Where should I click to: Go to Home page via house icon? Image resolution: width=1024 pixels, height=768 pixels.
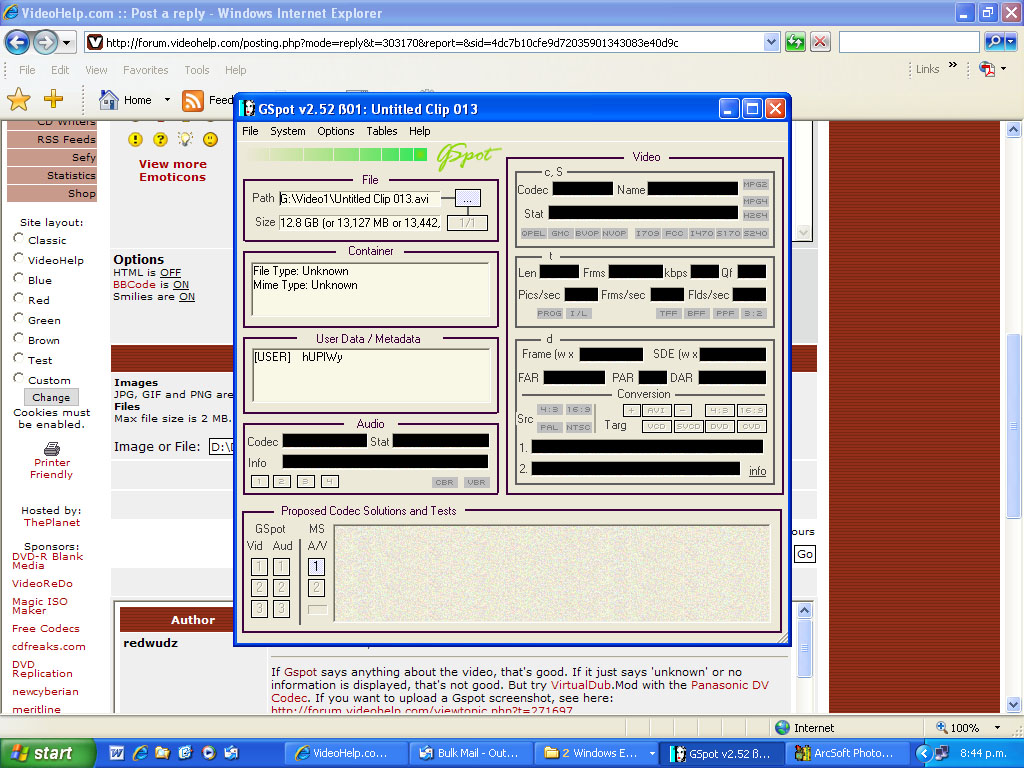click(x=108, y=99)
